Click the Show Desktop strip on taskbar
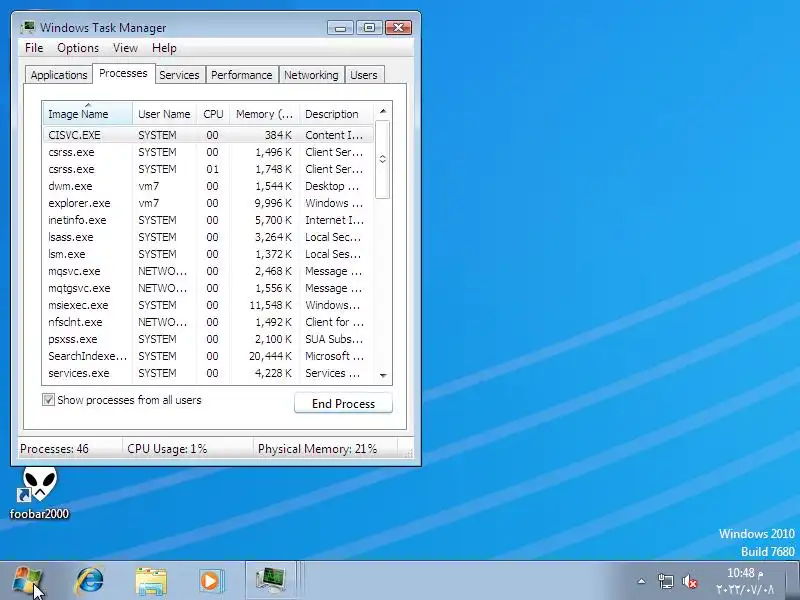This screenshot has width=800, height=600. [x=794, y=581]
